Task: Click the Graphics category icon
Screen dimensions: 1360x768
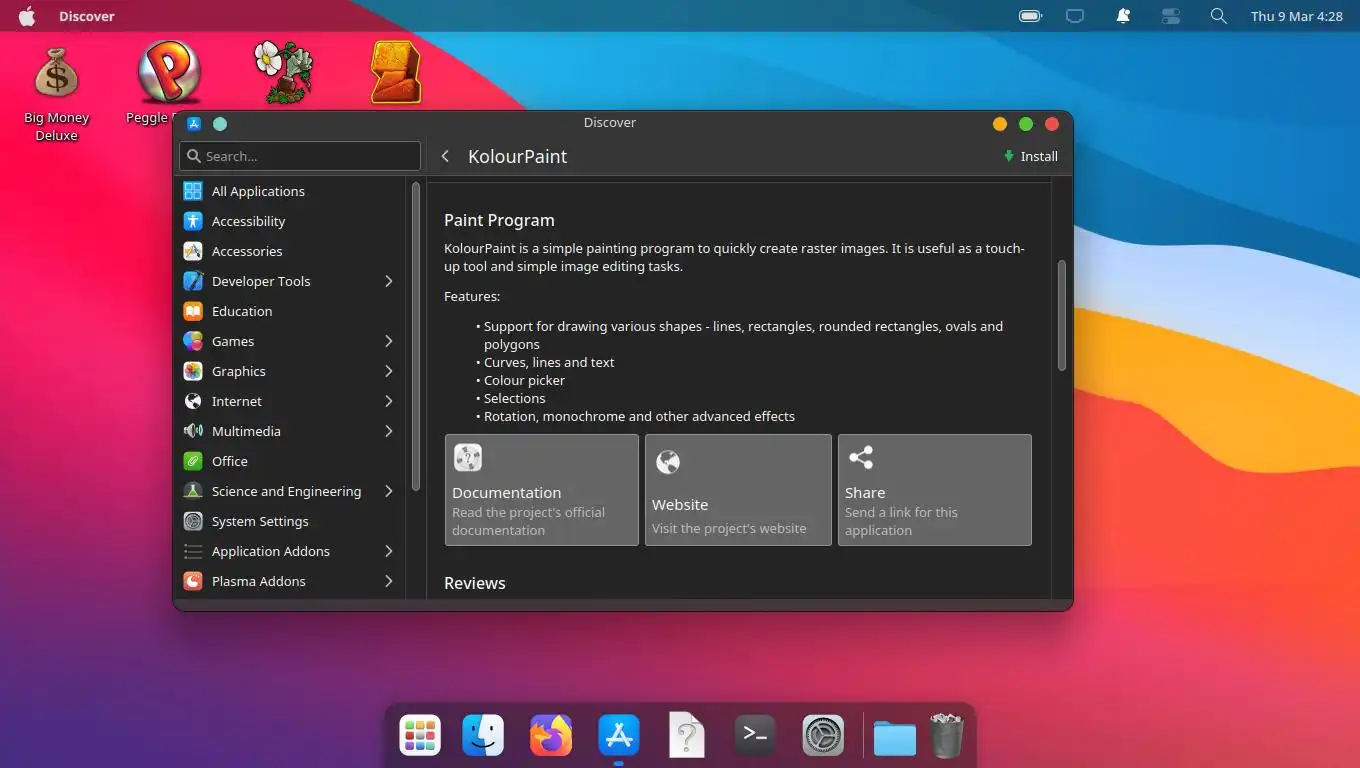Action: point(193,371)
